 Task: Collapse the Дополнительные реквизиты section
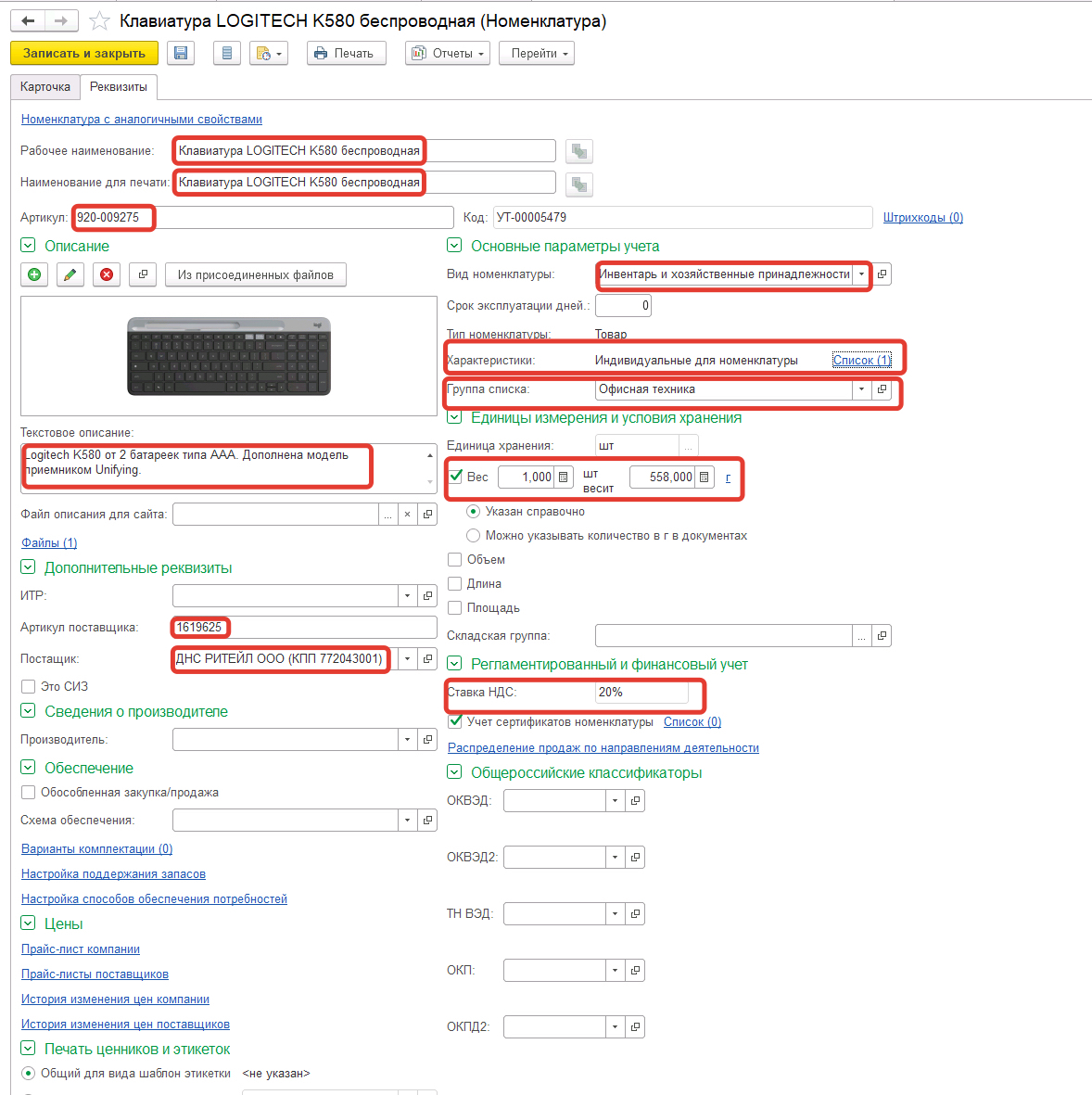[28, 567]
